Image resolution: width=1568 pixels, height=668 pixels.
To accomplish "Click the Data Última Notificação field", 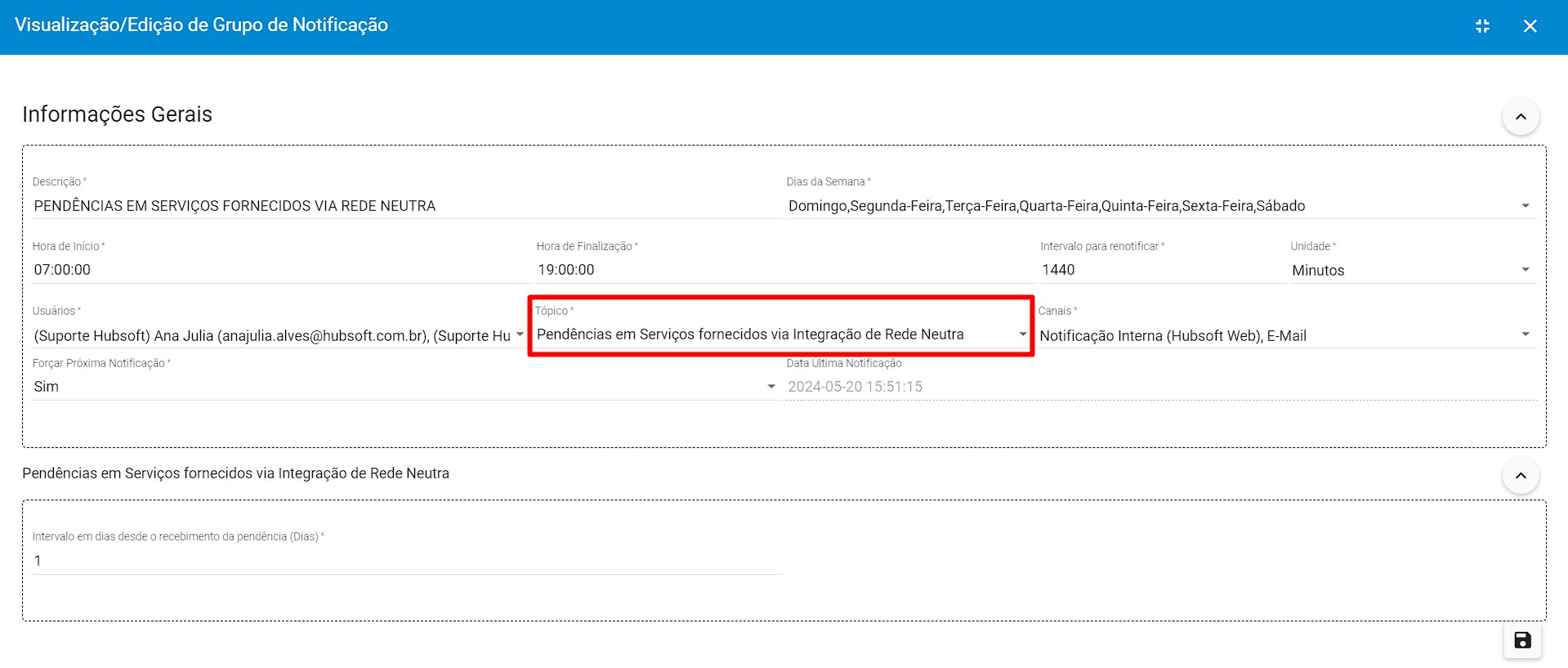I will point(1160,387).
